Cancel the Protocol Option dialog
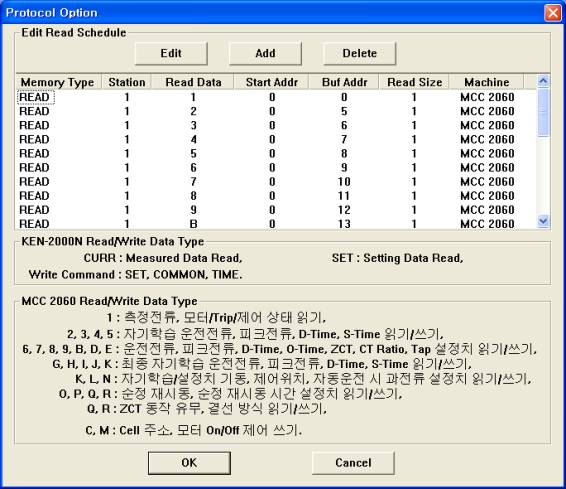 (x=353, y=463)
